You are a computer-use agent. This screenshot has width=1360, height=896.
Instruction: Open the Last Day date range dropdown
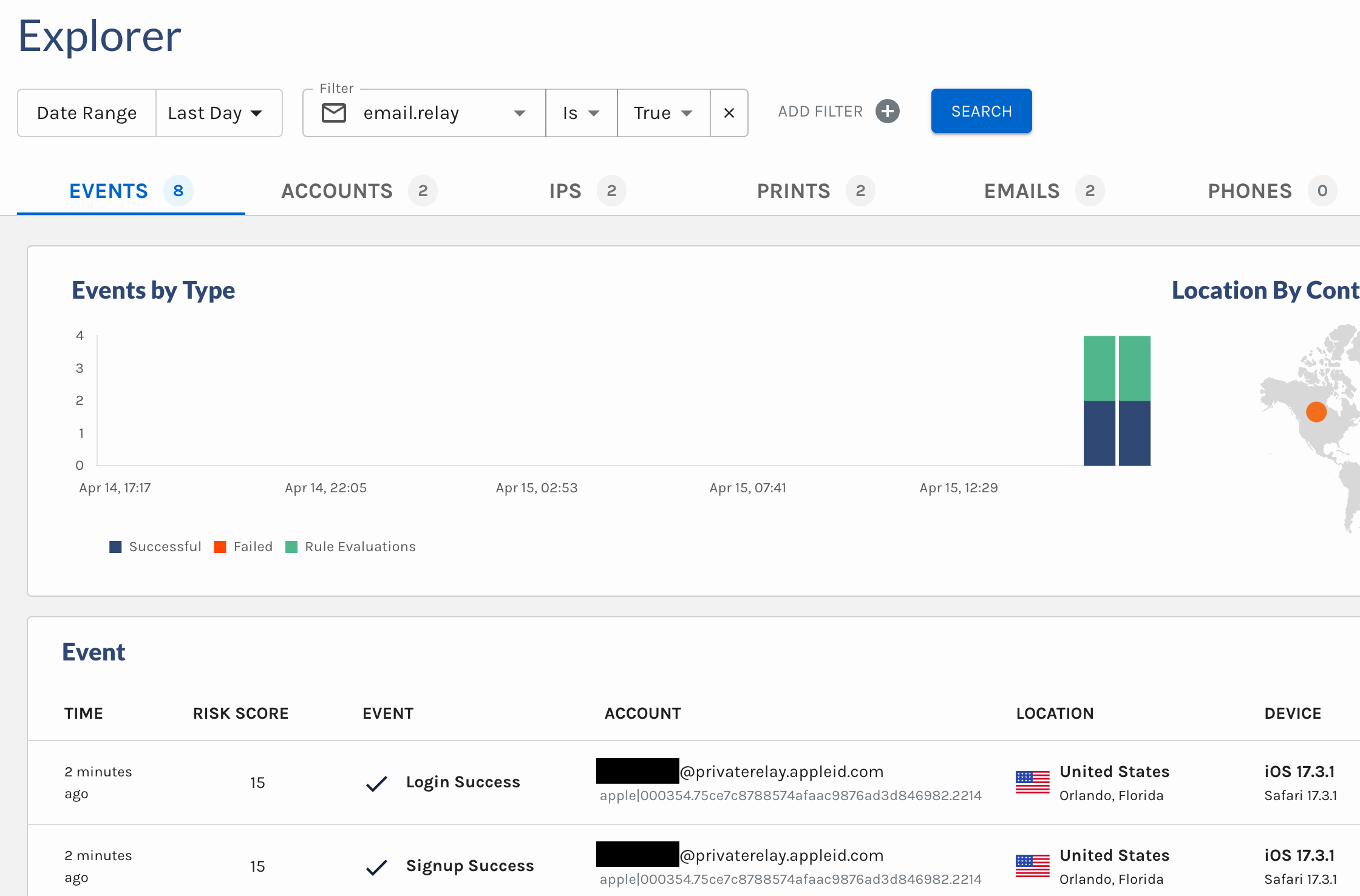click(x=219, y=113)
